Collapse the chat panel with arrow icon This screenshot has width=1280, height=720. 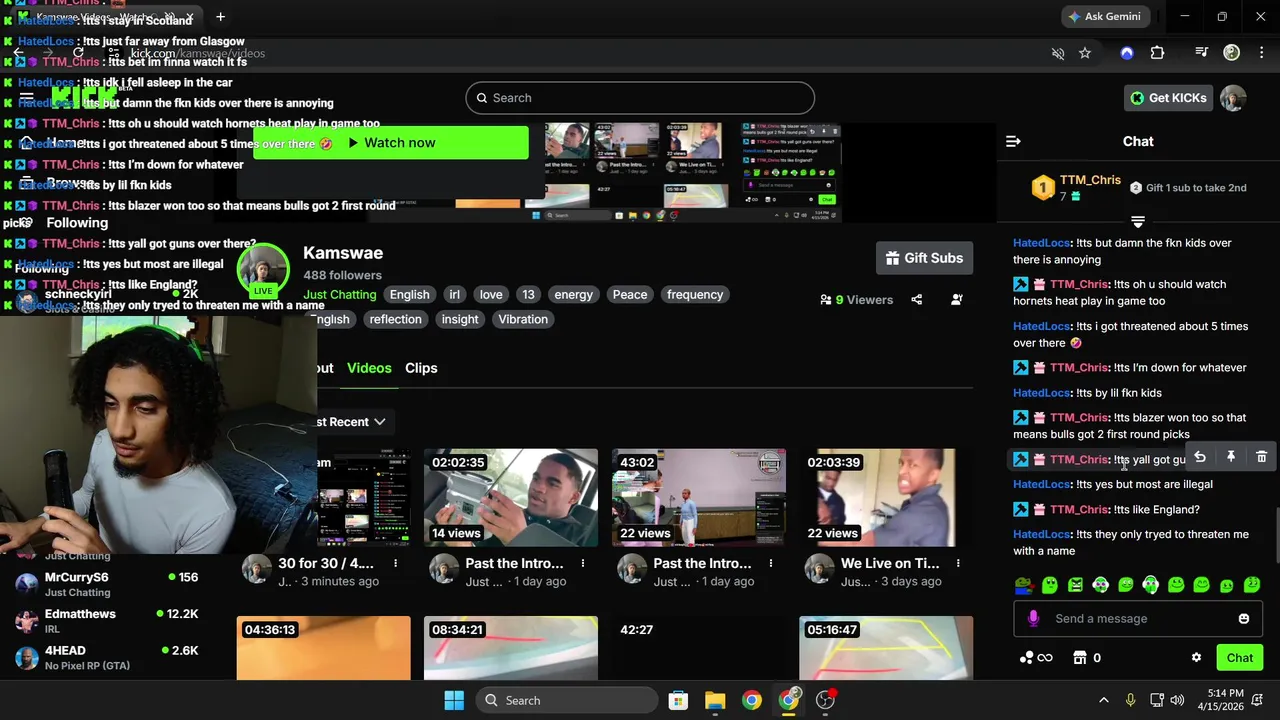pos(1013,142)
